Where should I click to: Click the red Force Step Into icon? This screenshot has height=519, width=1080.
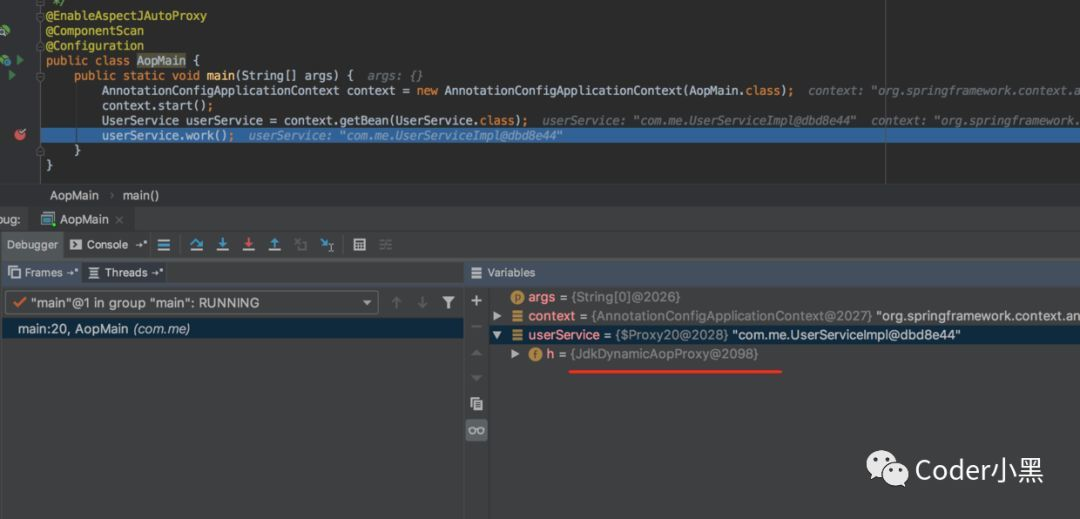pyautogui.click(x=248, y=245)
